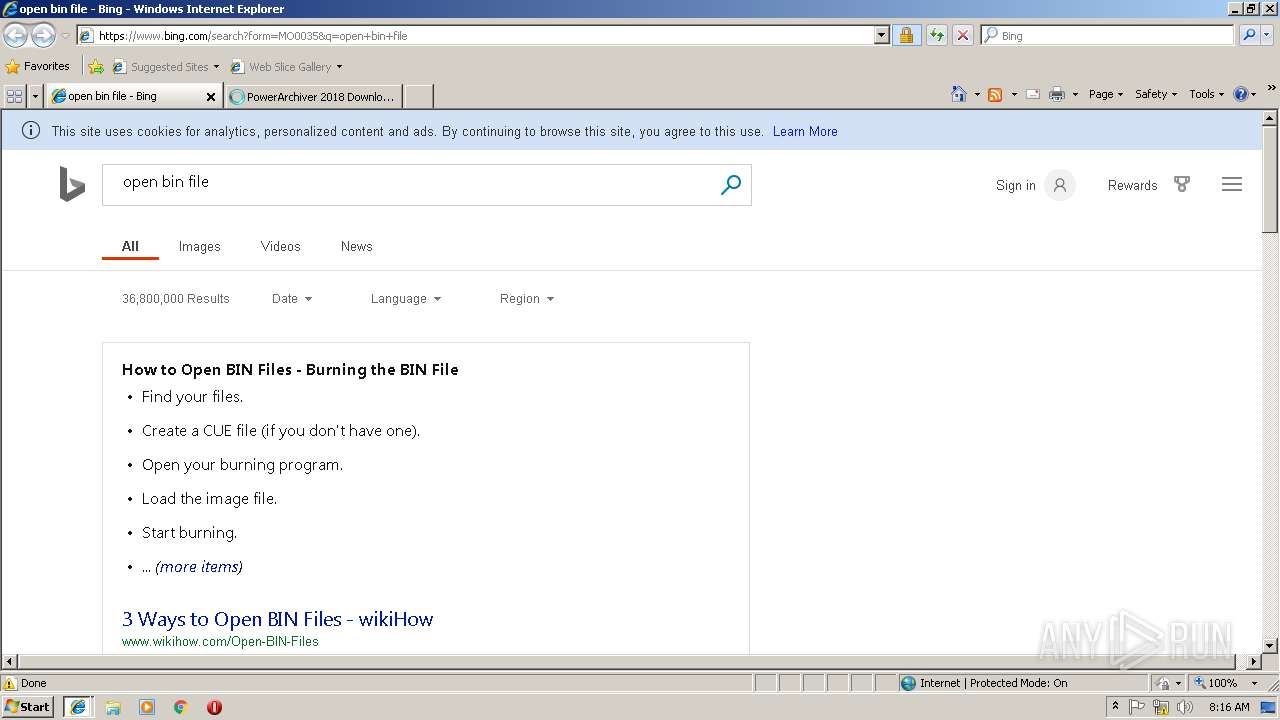Open the Home button dropdown arrow
This screenshot has width=1280, height=720.
[x=976, y=94]
